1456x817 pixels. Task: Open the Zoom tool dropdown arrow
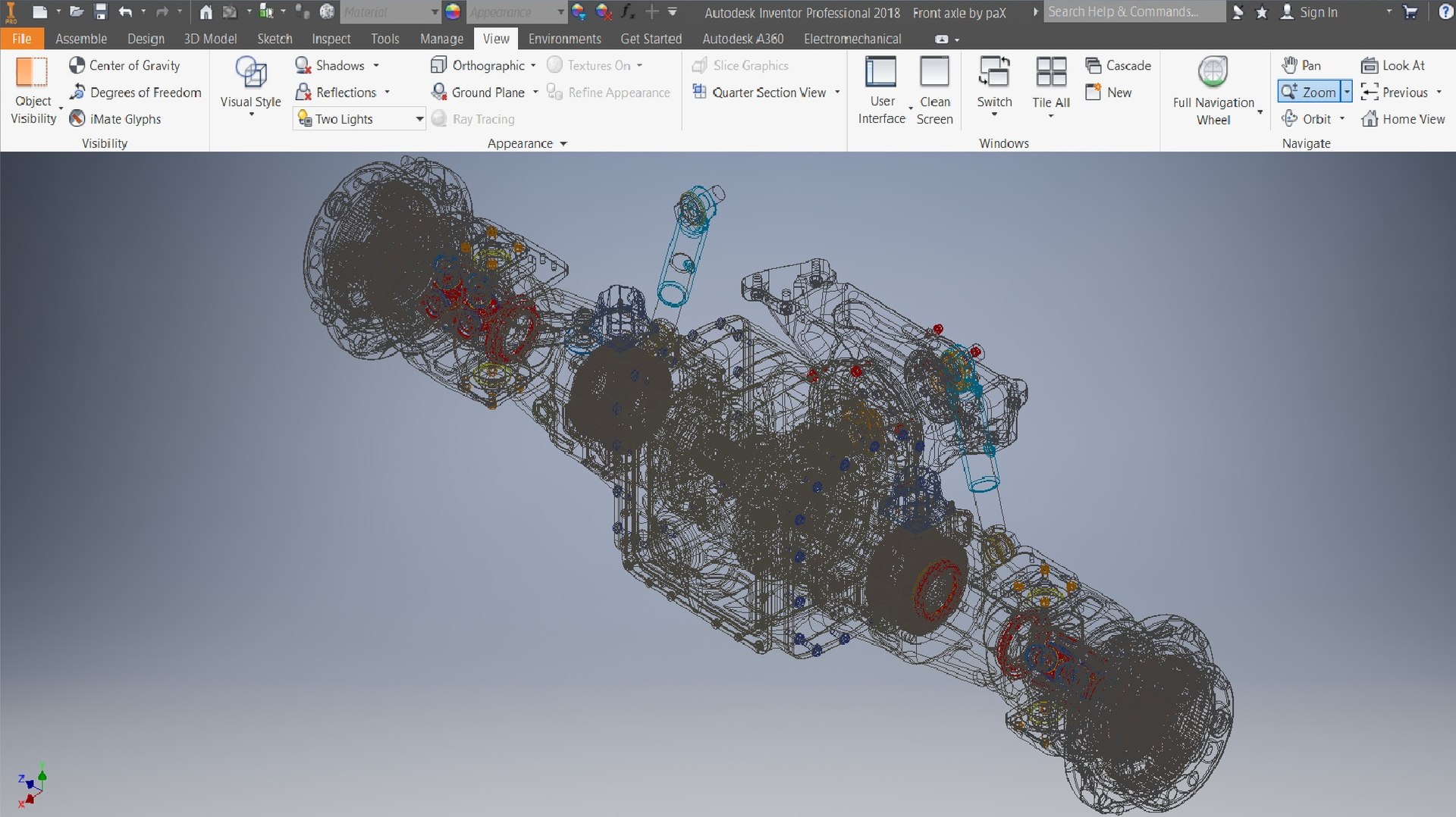pyautogui.click(x=1347, y=92)
